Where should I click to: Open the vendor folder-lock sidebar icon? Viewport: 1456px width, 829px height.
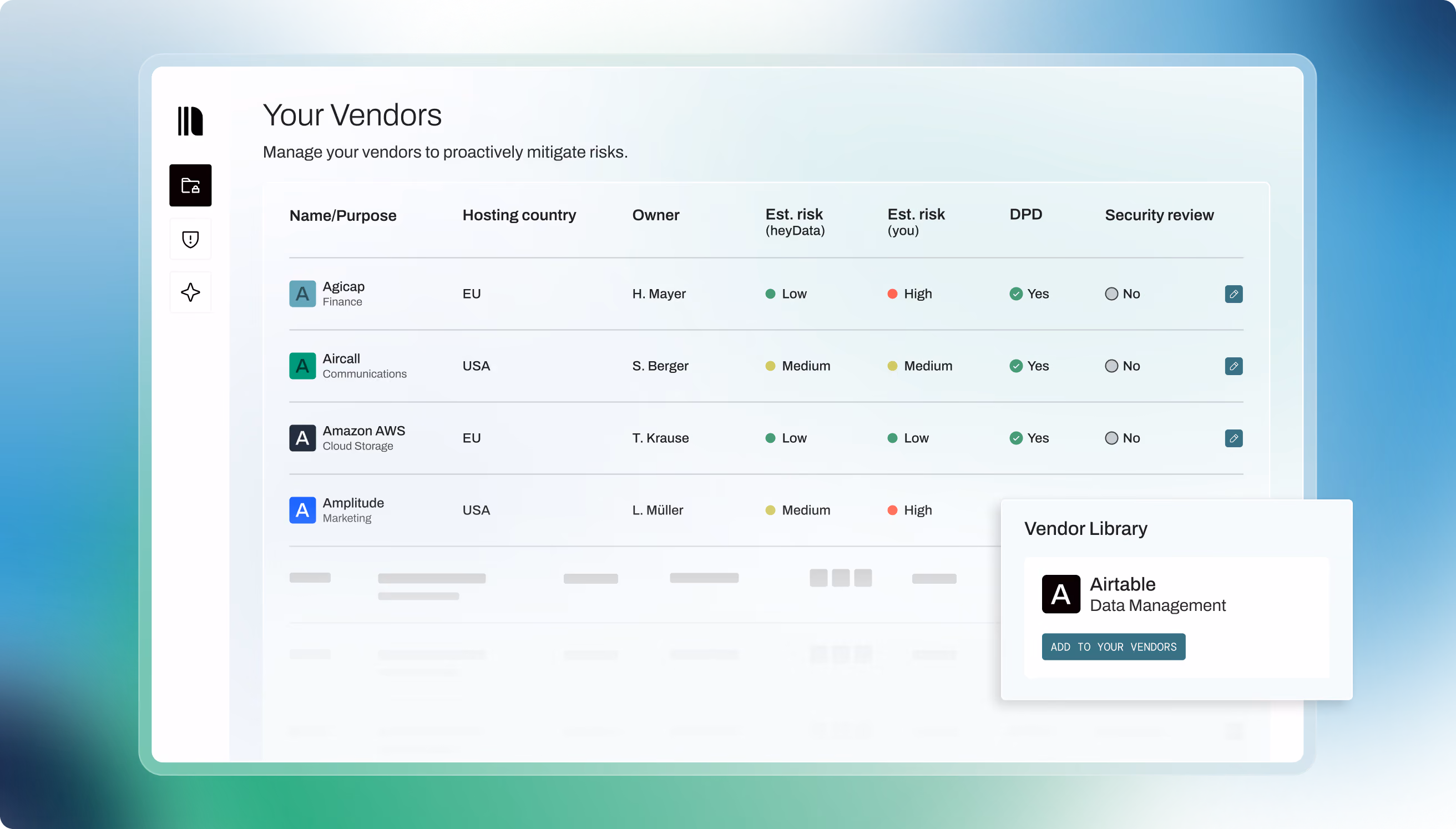pyautogui.click(x=190, y=186)
